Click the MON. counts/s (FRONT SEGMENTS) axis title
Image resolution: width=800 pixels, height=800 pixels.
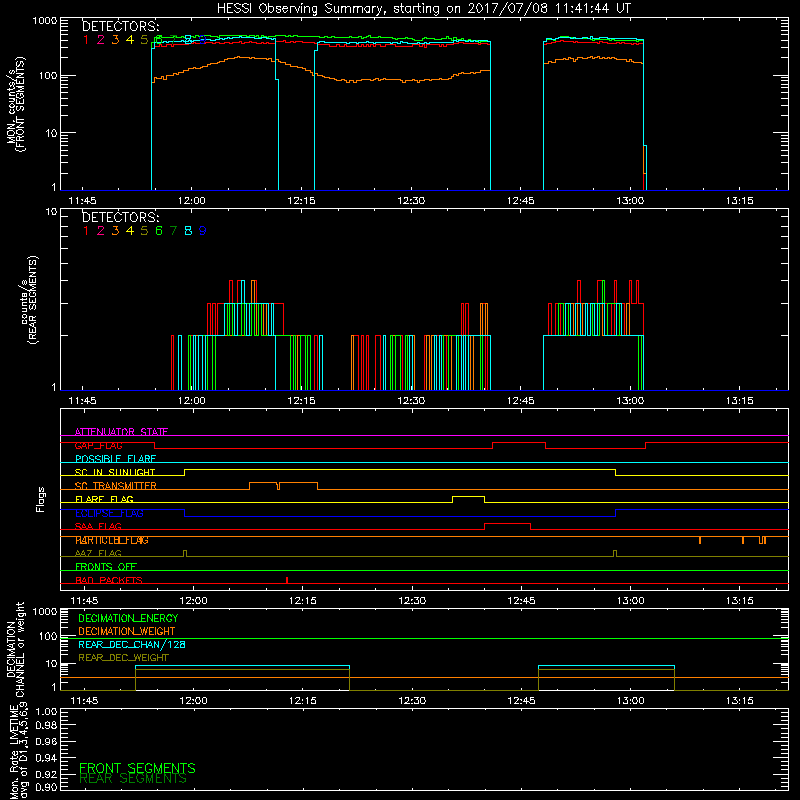pos(15,104)
